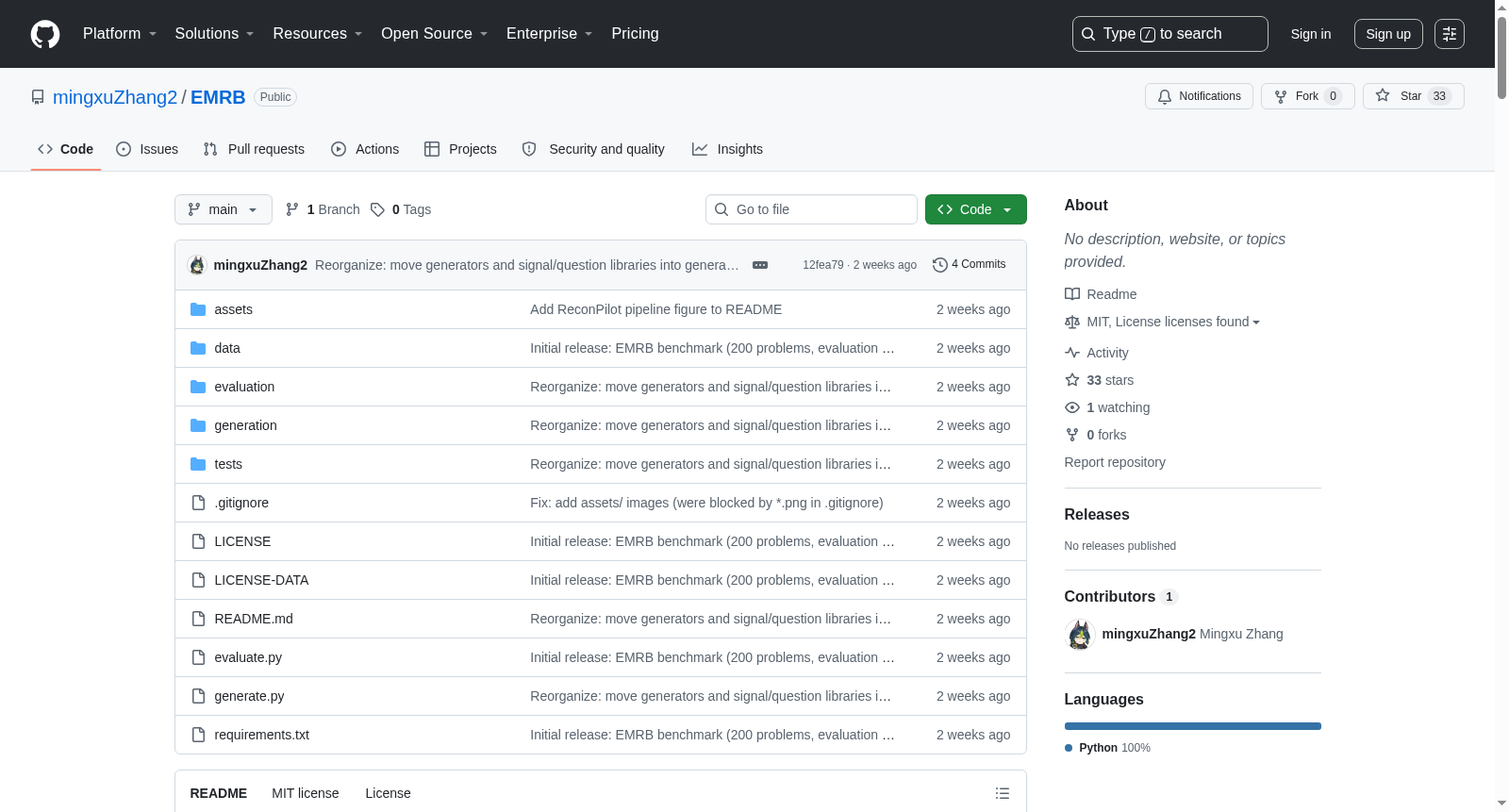Select the MIT license tab in README panel
Image resolution: width=1509 pixels, height=812 pixels.
306,793
